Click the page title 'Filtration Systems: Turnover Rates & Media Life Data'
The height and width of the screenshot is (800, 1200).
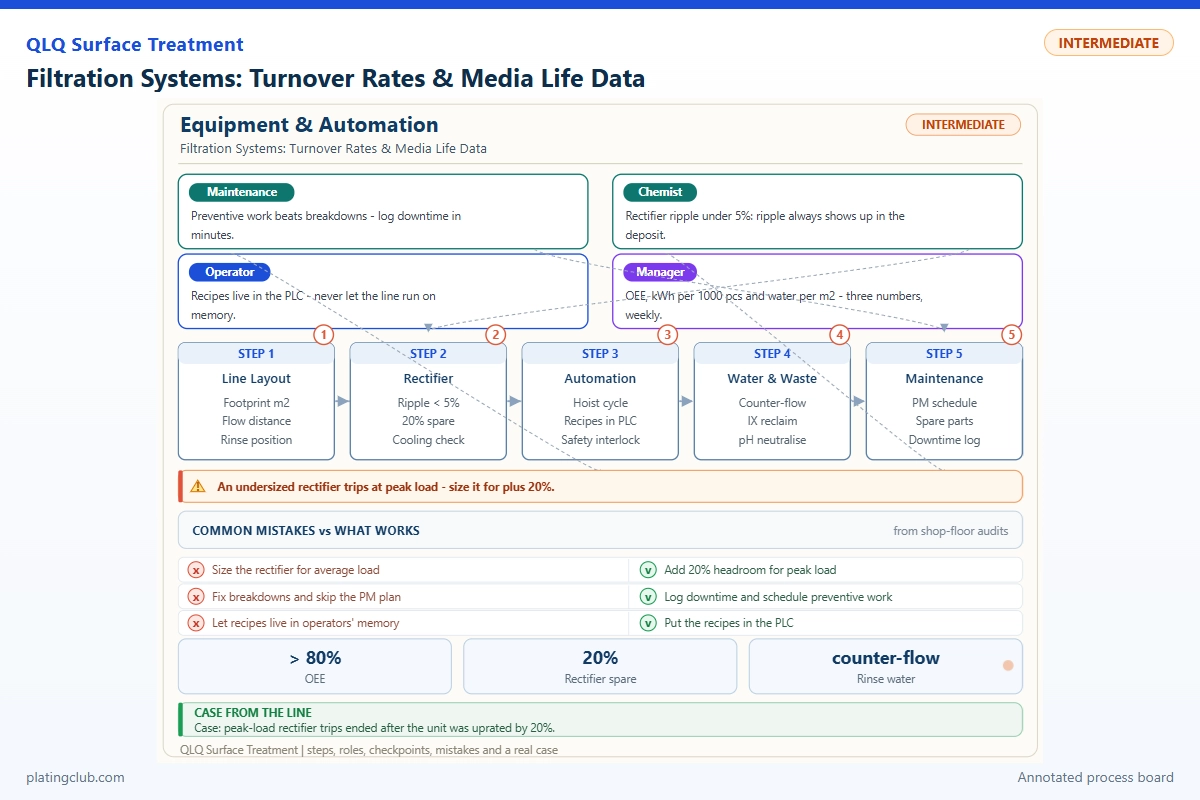coord(335,78)
